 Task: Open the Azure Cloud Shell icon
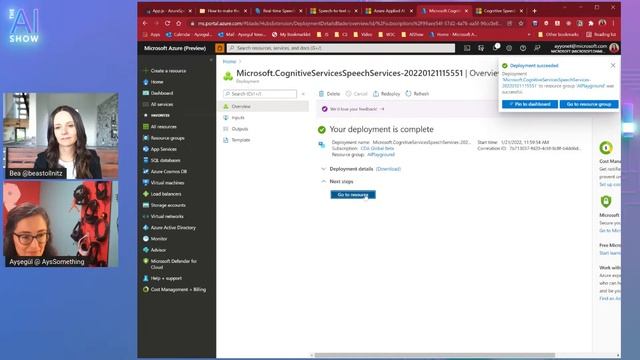(467, 48)
